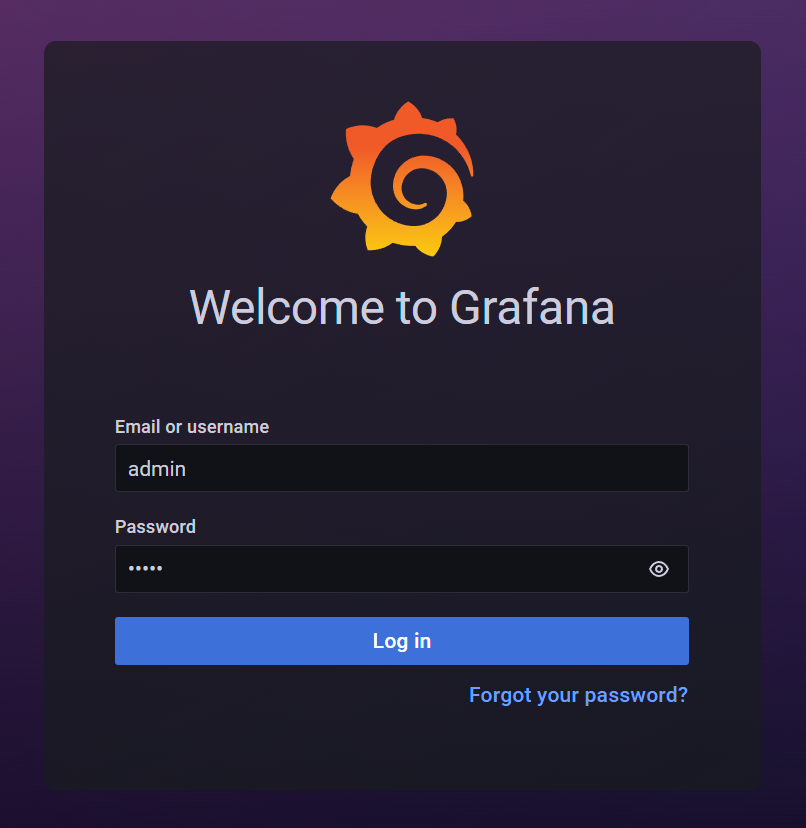This screenshot has height=828, width=806.
Task: Click the masked password dots
Action: pyautogui.click(x=145, y=569)
